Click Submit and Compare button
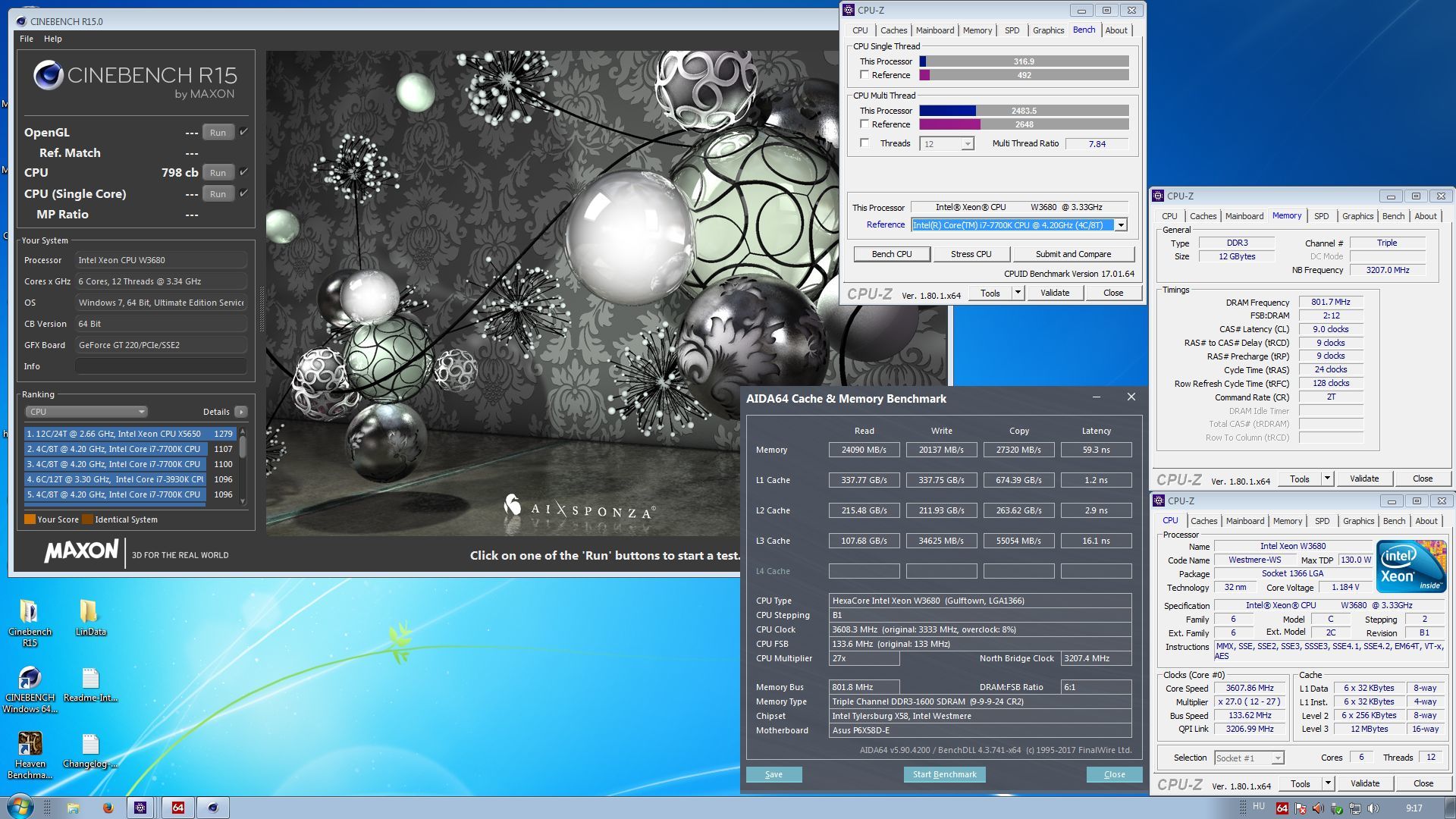The width and height of the screenshot is (1456, 819). [x=1073, y=254]
